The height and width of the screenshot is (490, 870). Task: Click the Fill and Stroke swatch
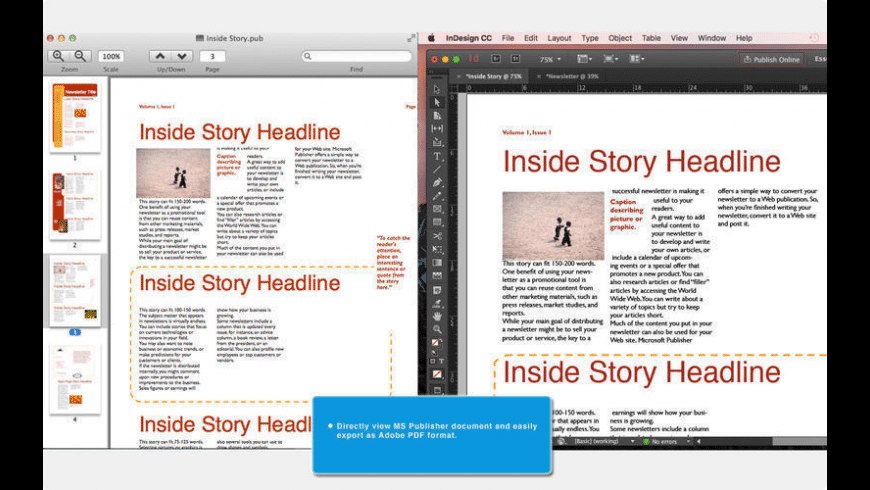click(x=437, y=343)
